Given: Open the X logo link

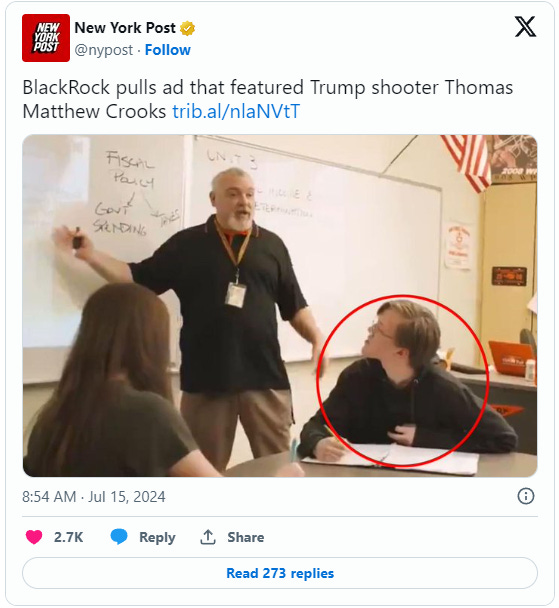Looking at the screenshot, I should (525, 27).
